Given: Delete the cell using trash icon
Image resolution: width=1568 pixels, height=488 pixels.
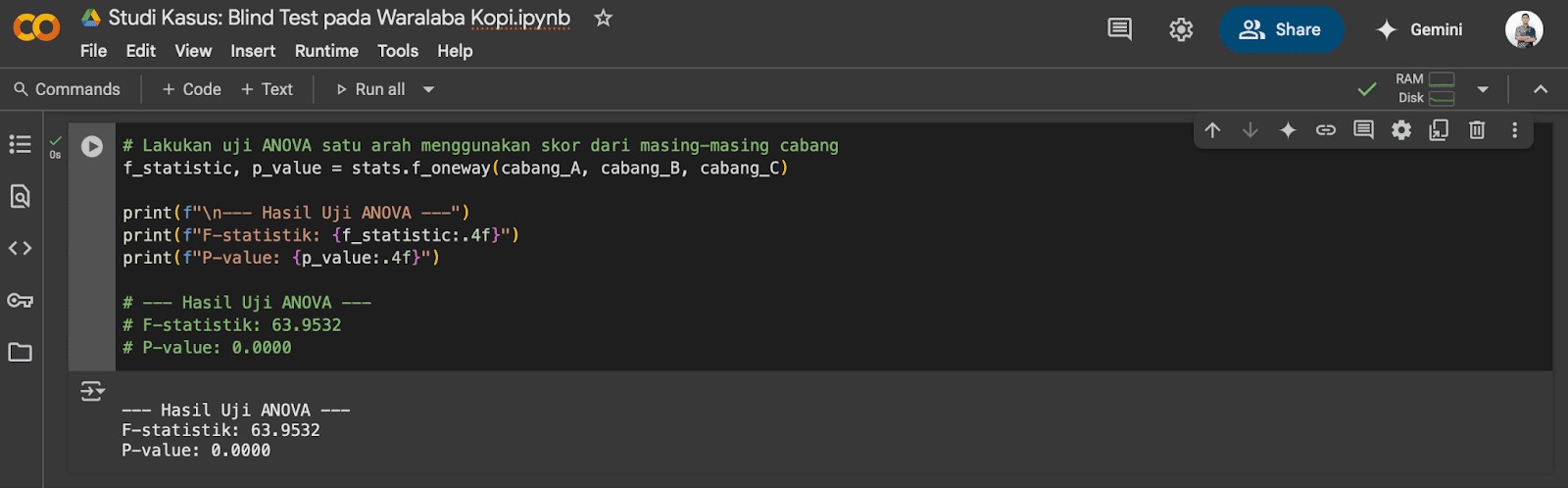Looking at the screenshot, I should pos(1477,130).
